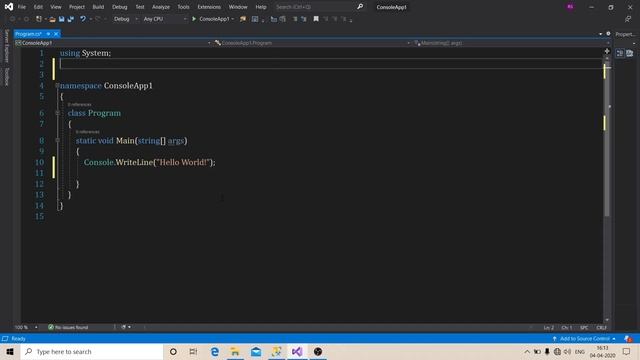
Task: Click the CRLF line ending indicator
Action: [601, 327]
